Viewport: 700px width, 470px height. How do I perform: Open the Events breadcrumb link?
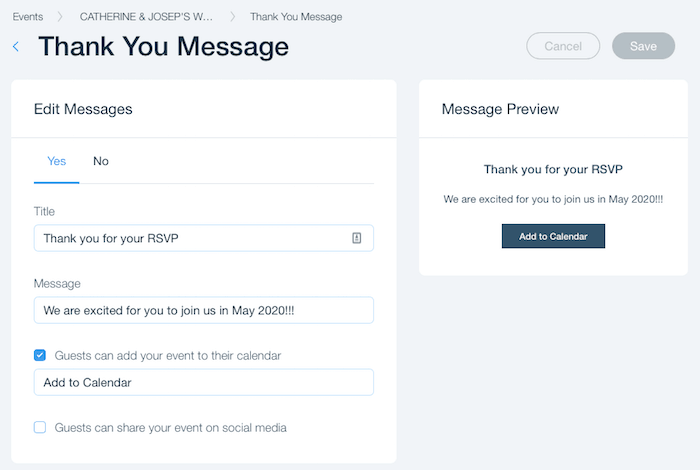click(28, 17)
